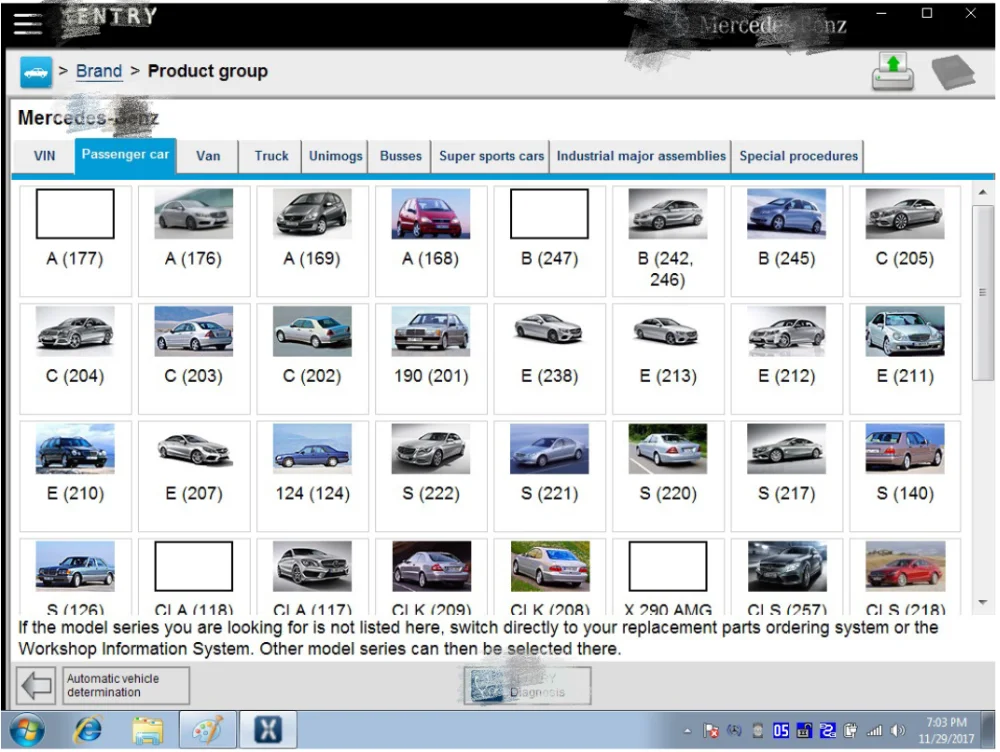
Task: Choose the E (213) model series
Action: (668, 358)
